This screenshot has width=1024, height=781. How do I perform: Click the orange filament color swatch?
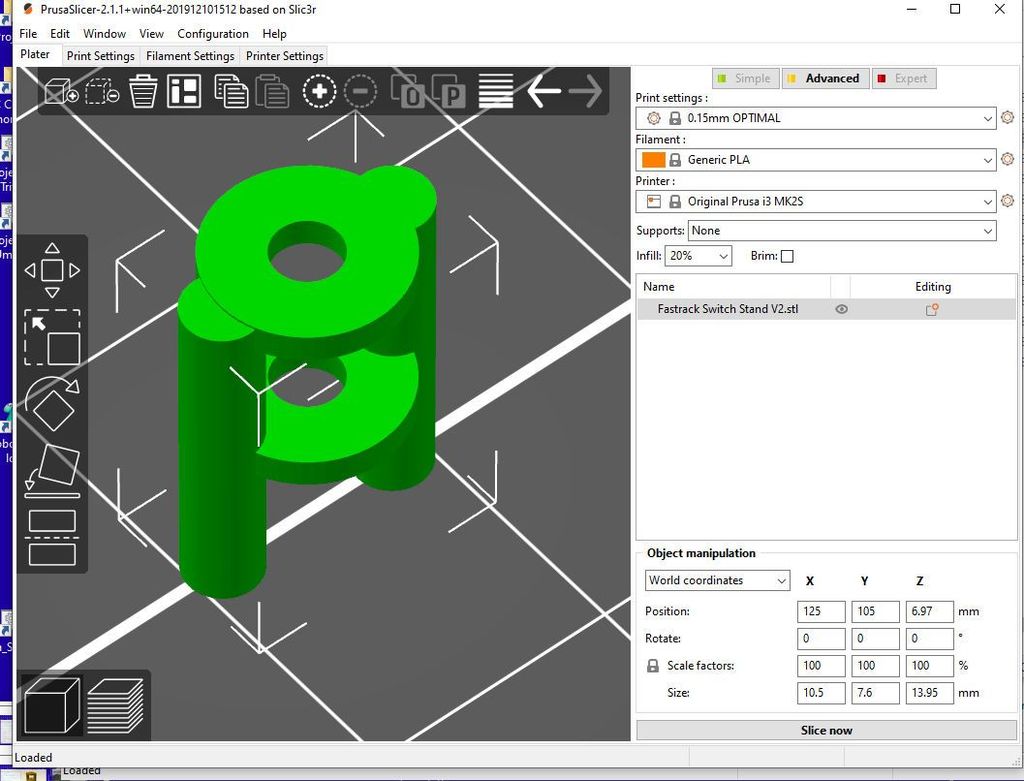(x=653, y=160)
